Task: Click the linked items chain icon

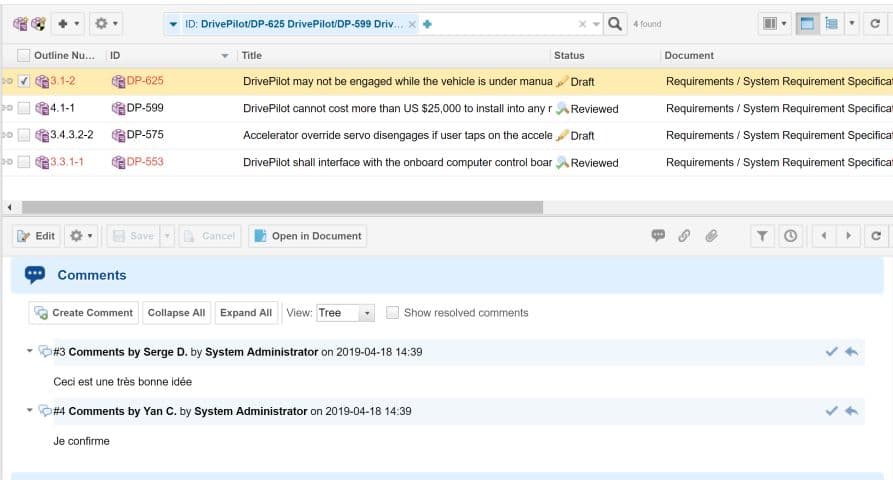Action: click(x=685, y=236)
